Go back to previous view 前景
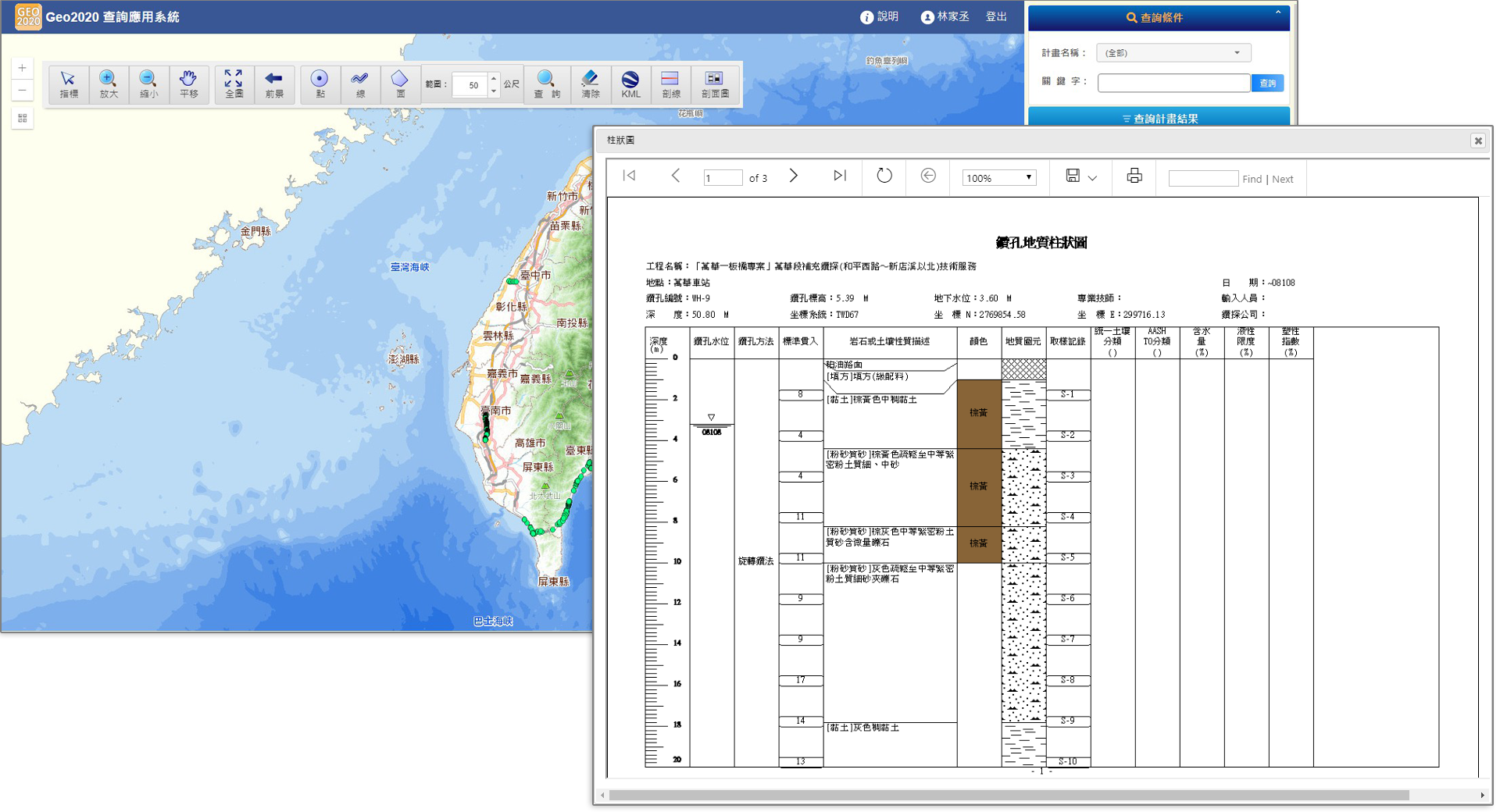This screenshot has width=1500, height=812. [273, 84]
